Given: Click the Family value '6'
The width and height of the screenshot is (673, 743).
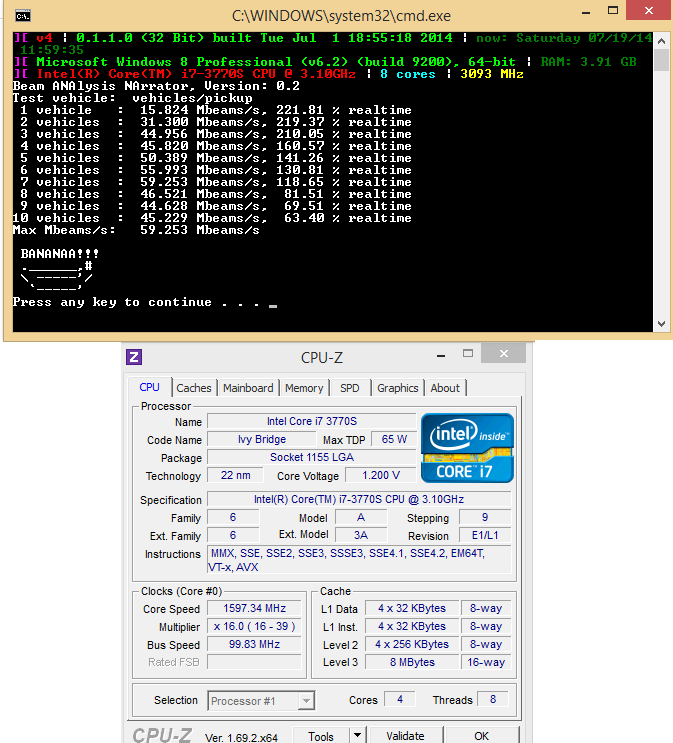Looking at the screenshot, I should coord(233,517).
